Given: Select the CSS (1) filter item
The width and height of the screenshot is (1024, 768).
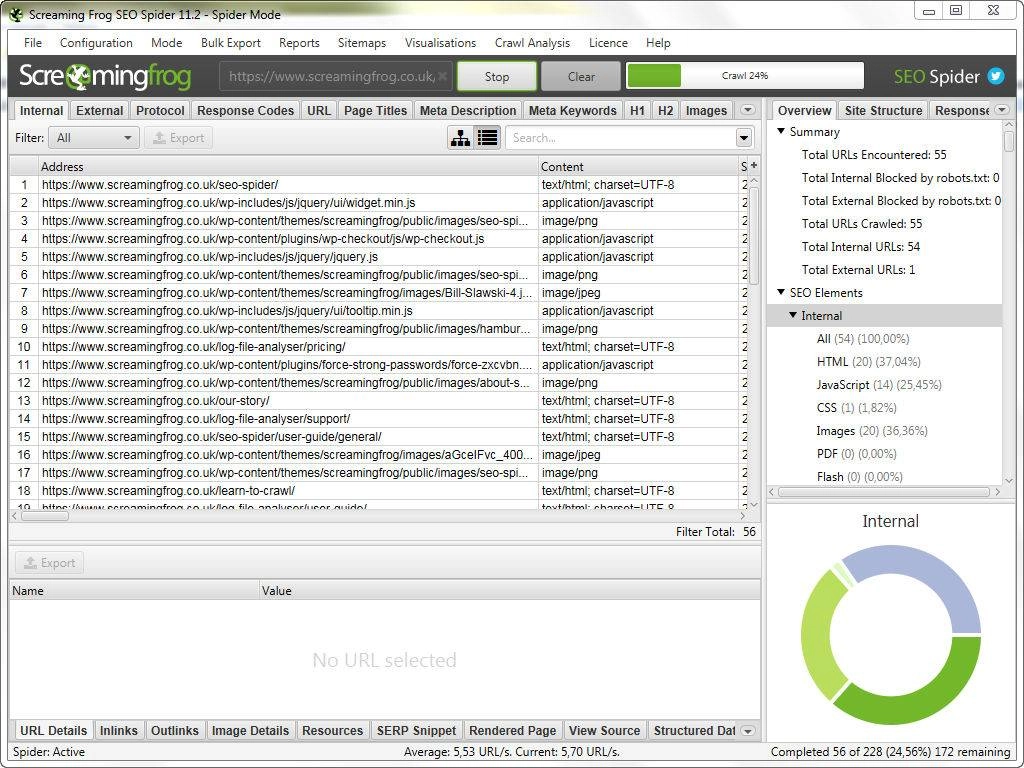Looking at the screenshot, I should tap(857, 408).
